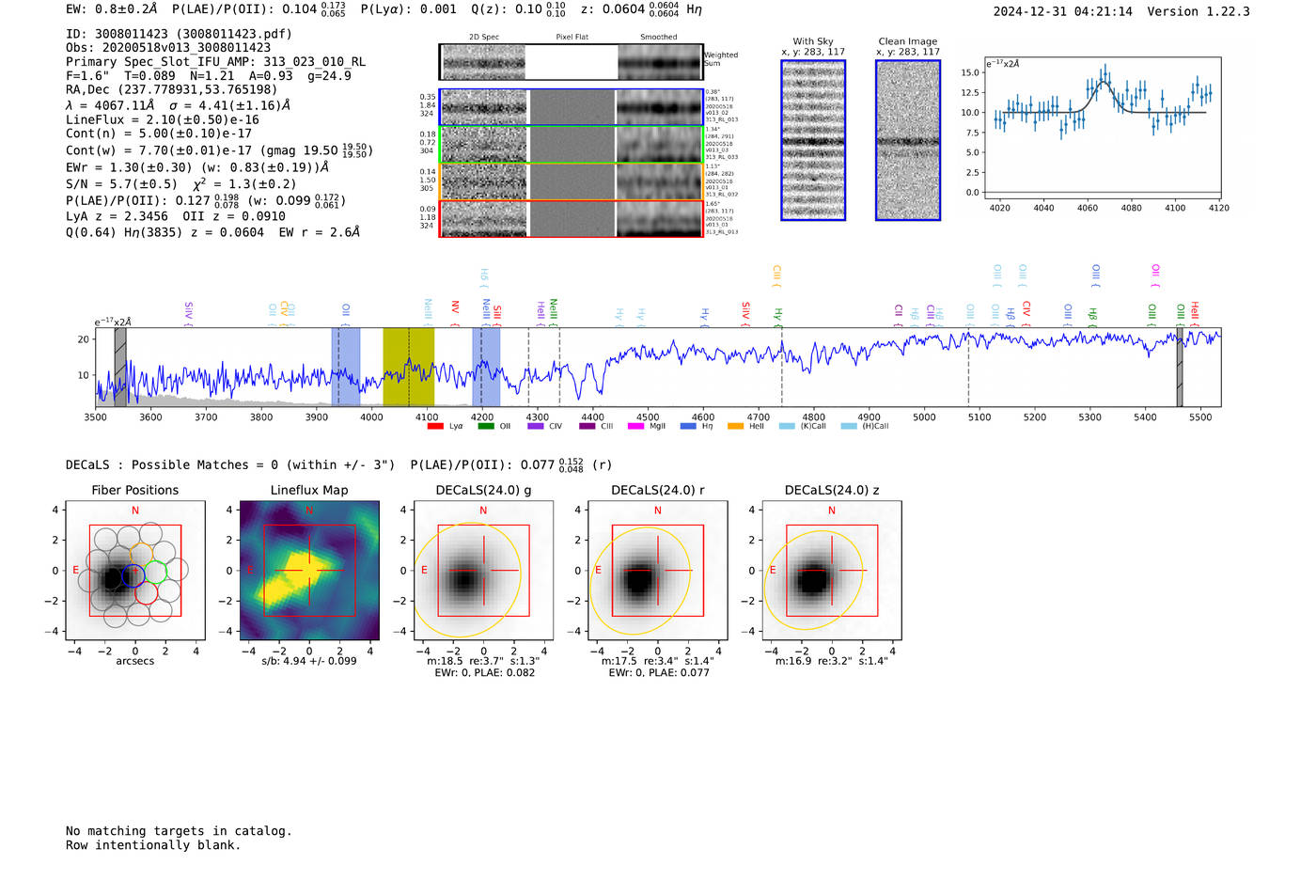1316x896 pixels.
Task: Click the Primary Spec_Slot_IFU_AMP line
Action: click(x=215, y=62)
